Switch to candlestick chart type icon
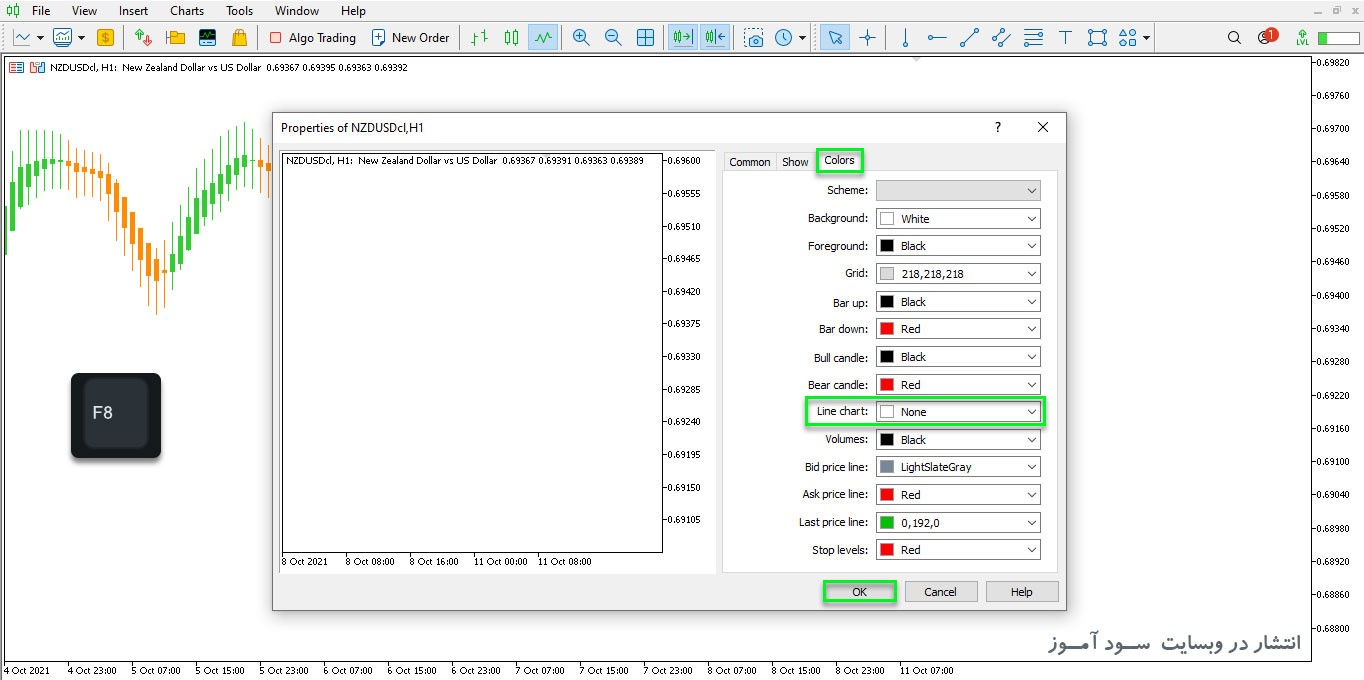 point(512,38)
